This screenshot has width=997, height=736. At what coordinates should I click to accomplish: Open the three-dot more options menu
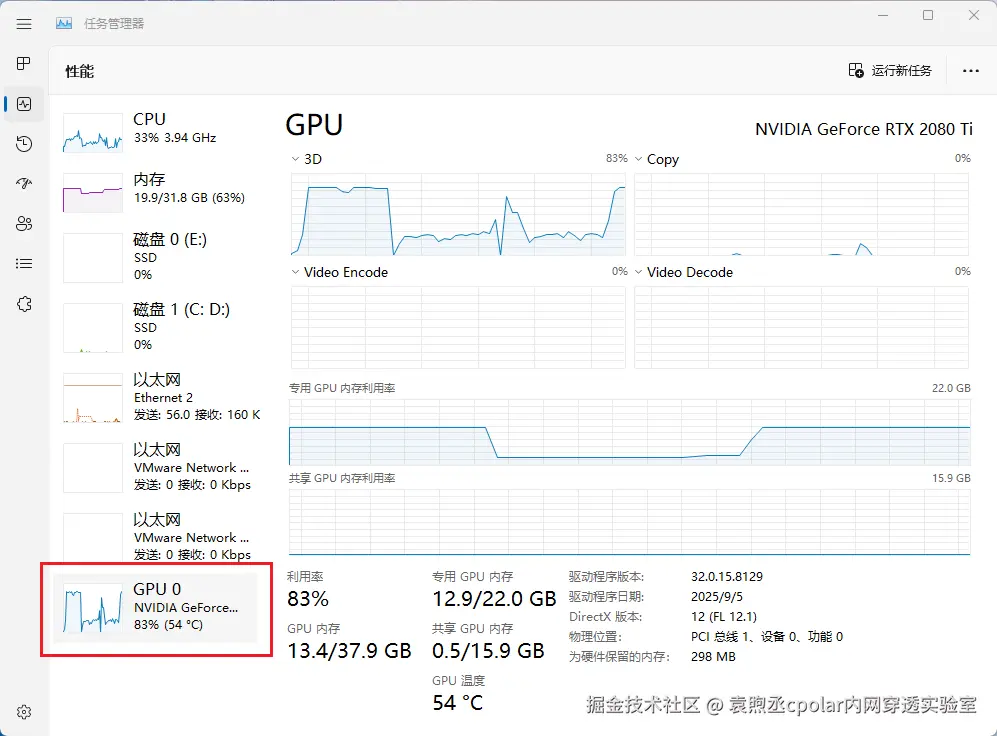coord(970,71)
